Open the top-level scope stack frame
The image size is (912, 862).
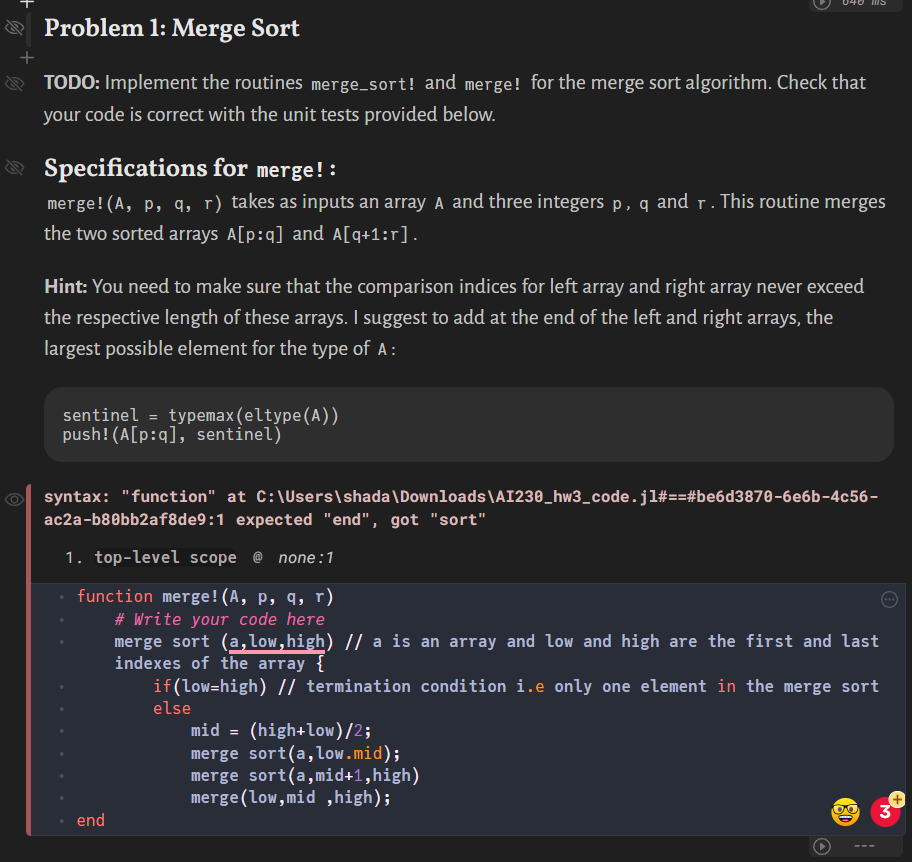[x=165, y=557]
